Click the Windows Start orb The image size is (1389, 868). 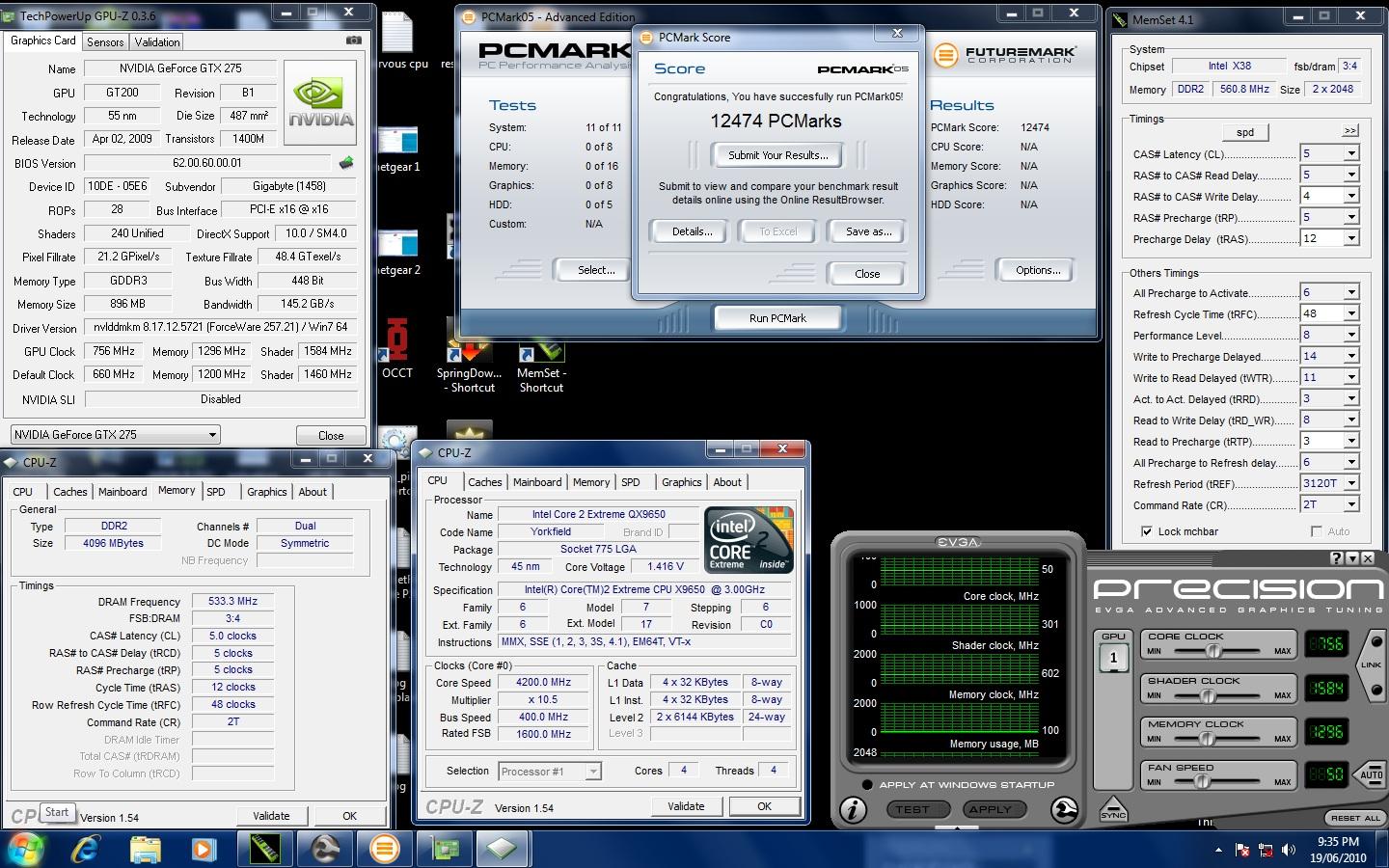pyautogui.click(x=24, y=849)
